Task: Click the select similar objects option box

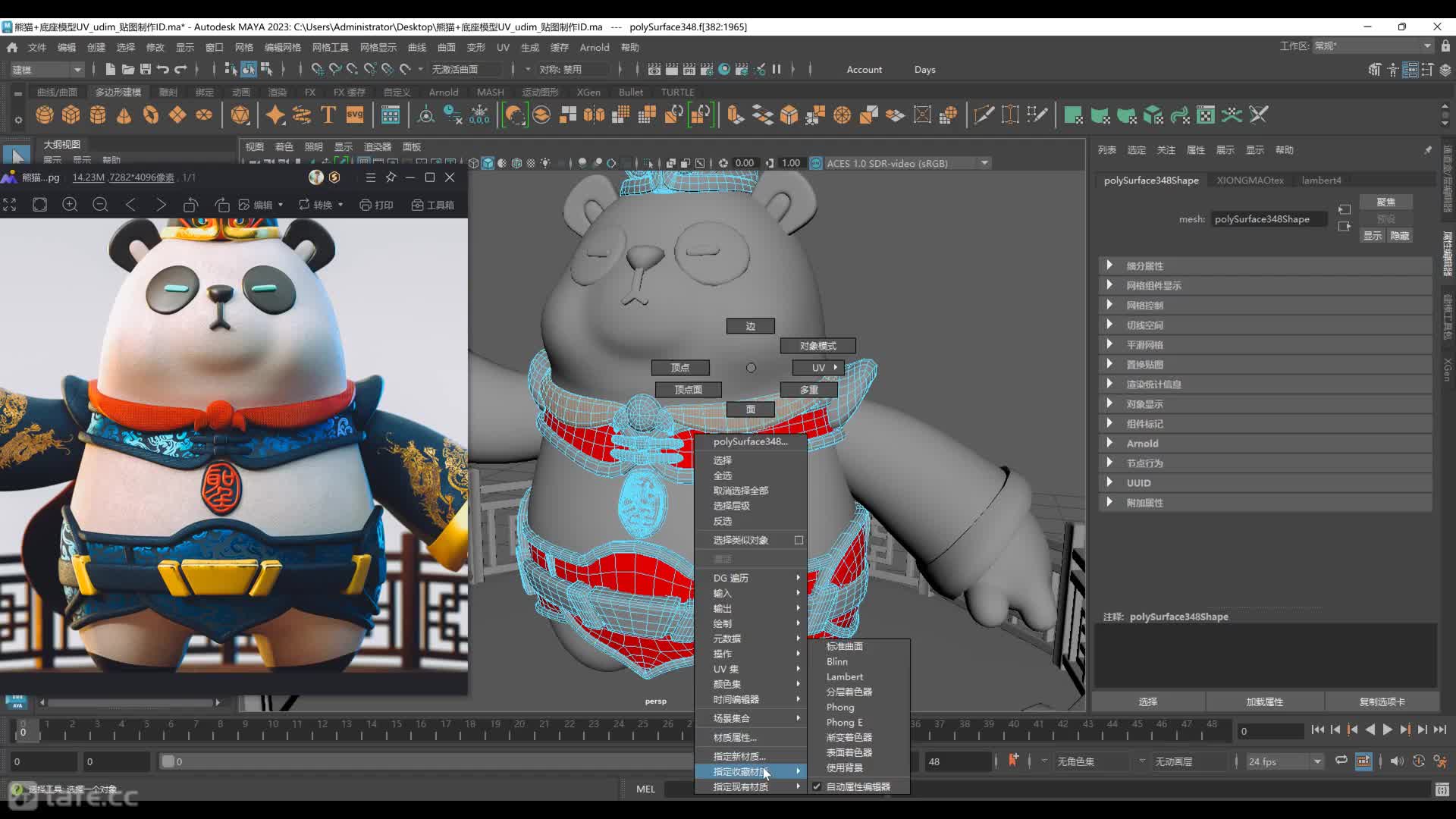Action: click(x=799, y=540)
